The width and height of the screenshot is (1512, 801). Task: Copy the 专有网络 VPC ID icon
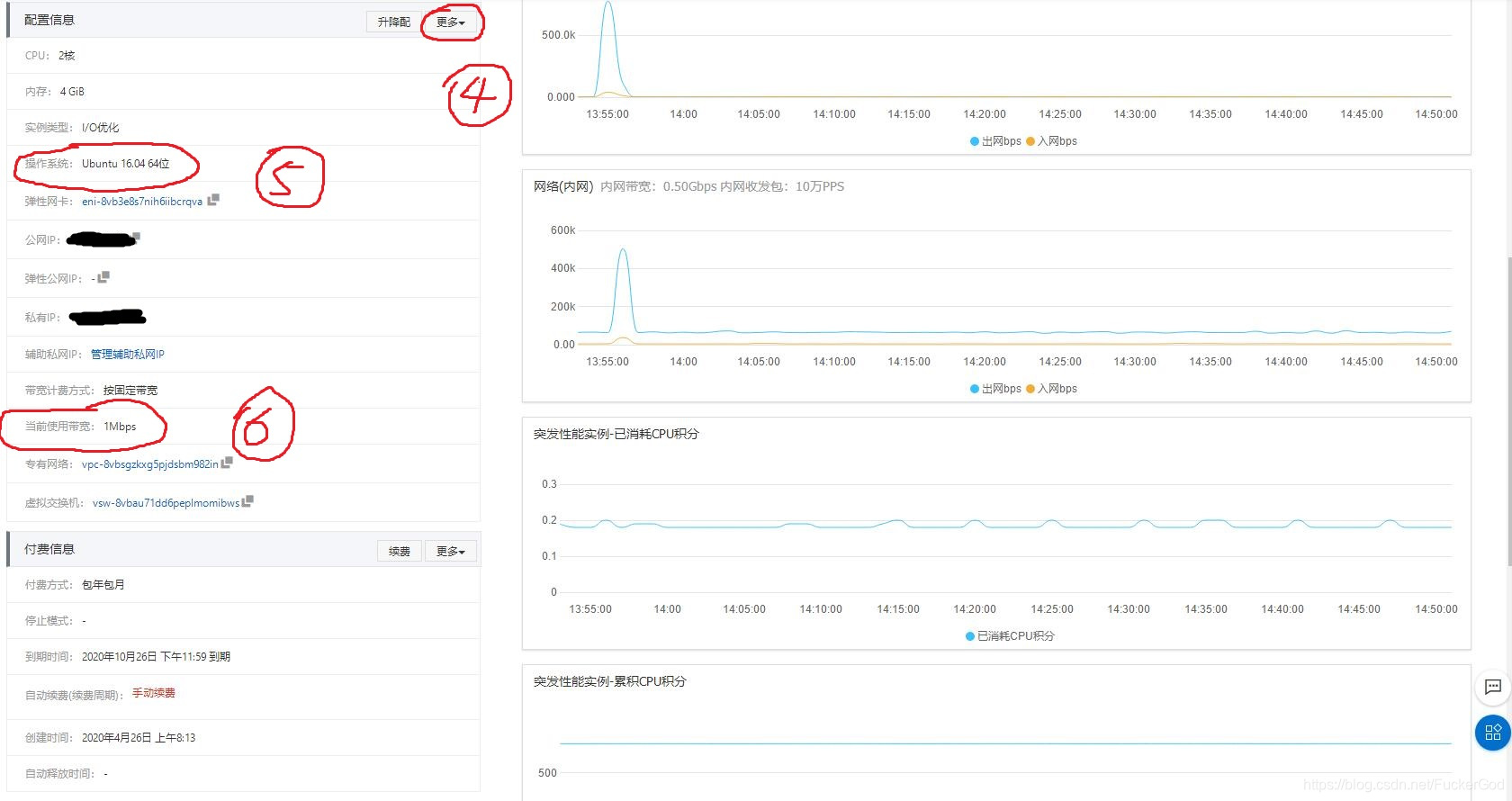point(227,463)
